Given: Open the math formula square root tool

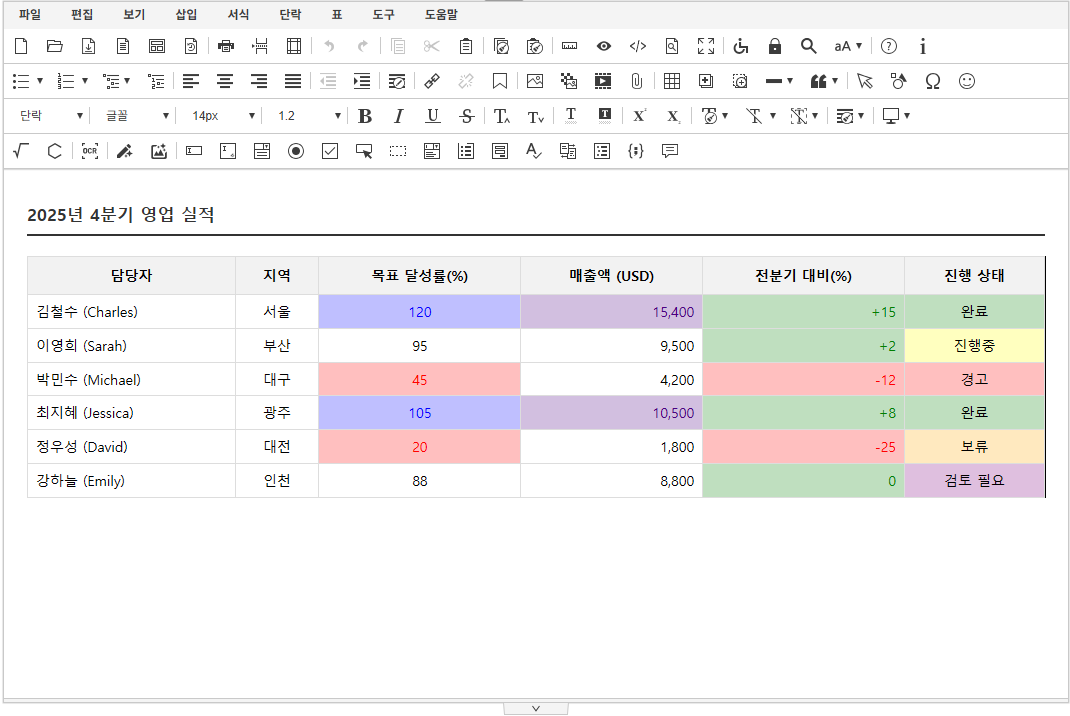Looking at the screenshot, I should coord(21,151).
